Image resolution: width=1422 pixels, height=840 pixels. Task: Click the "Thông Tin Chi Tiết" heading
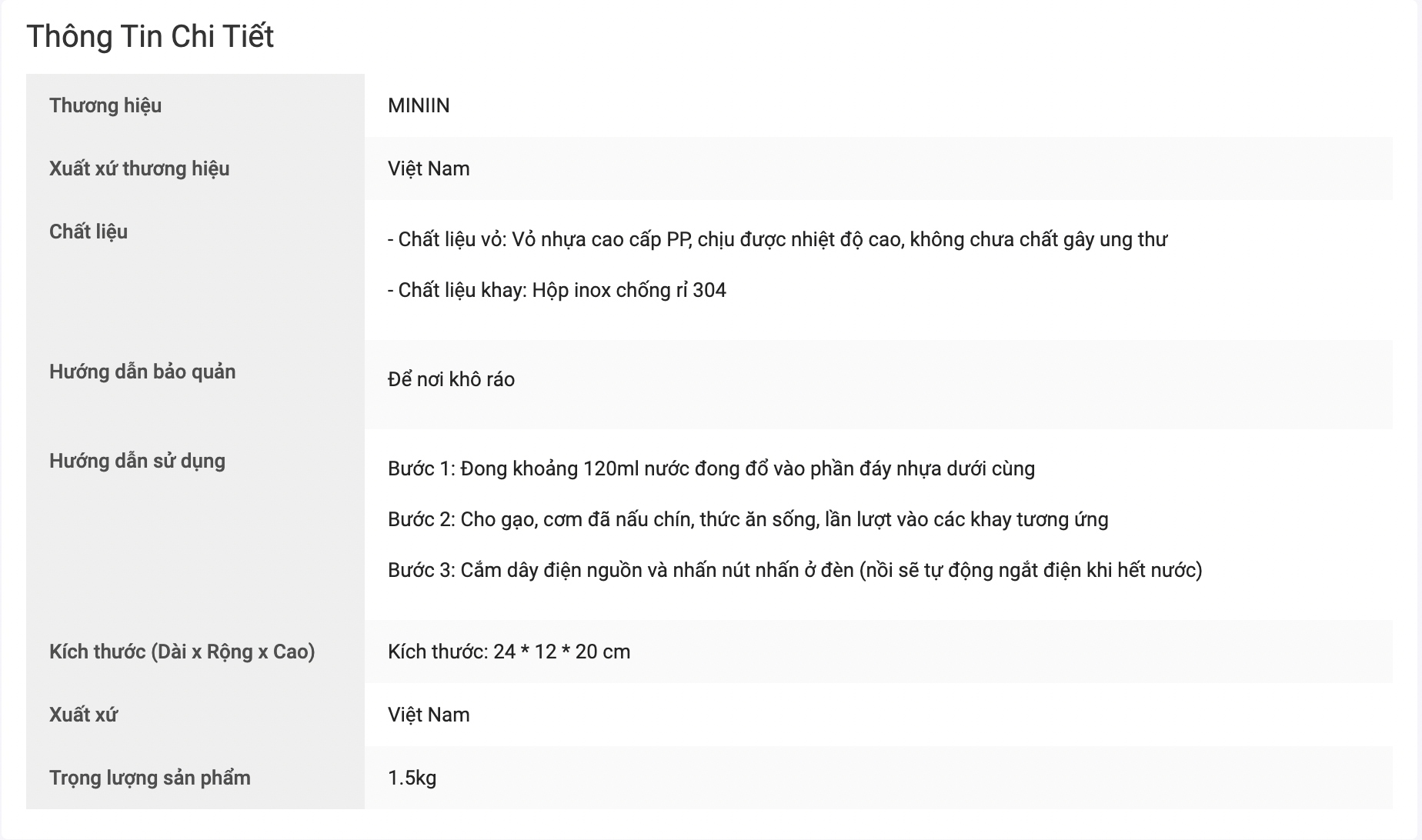point(150,37)
